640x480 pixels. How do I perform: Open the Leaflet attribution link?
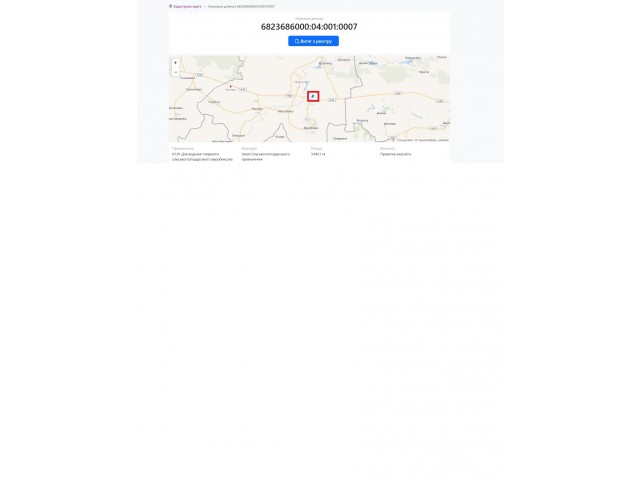[x=443, y=140]
